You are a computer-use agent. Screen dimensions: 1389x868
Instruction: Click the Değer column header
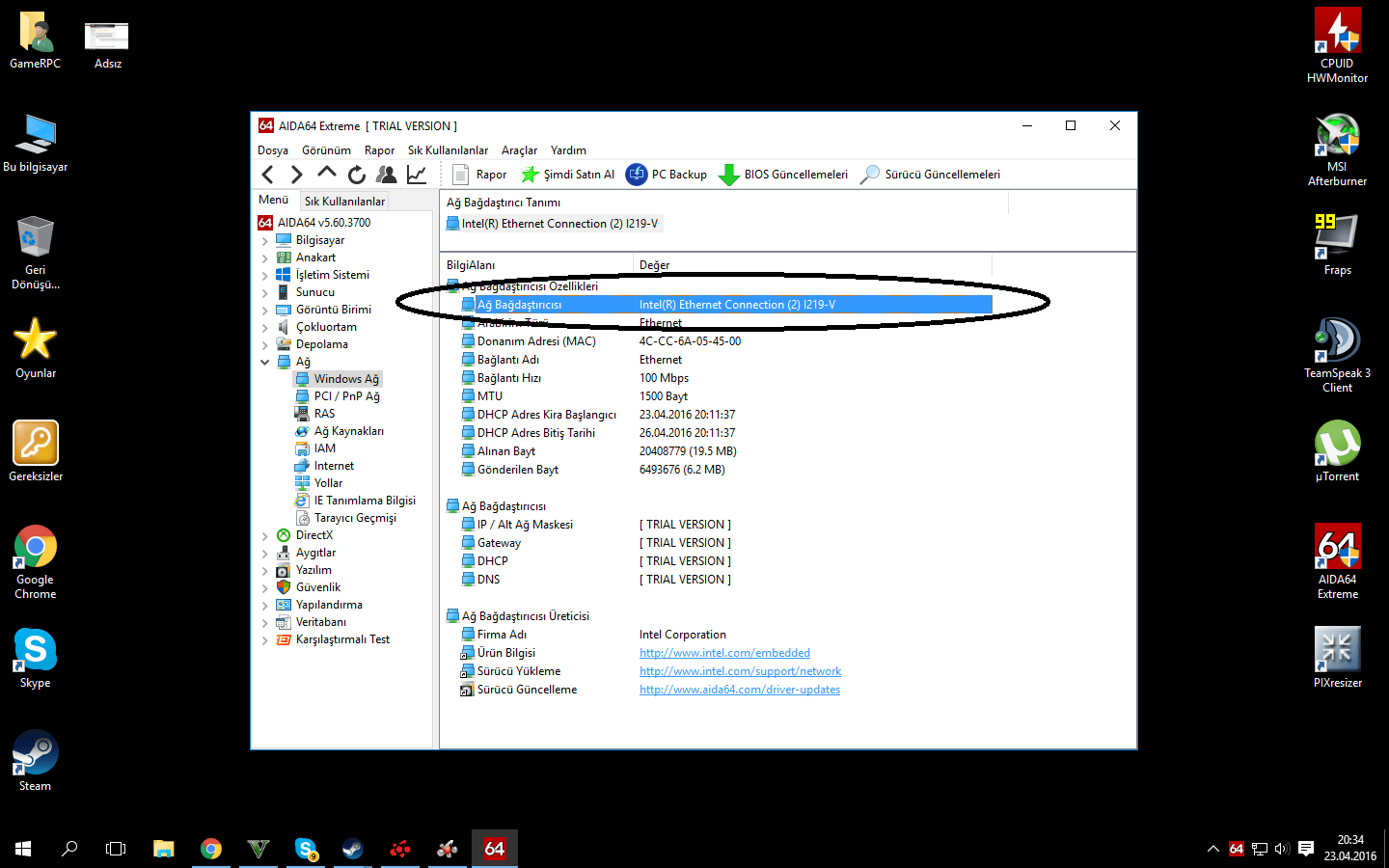[812, 264]
